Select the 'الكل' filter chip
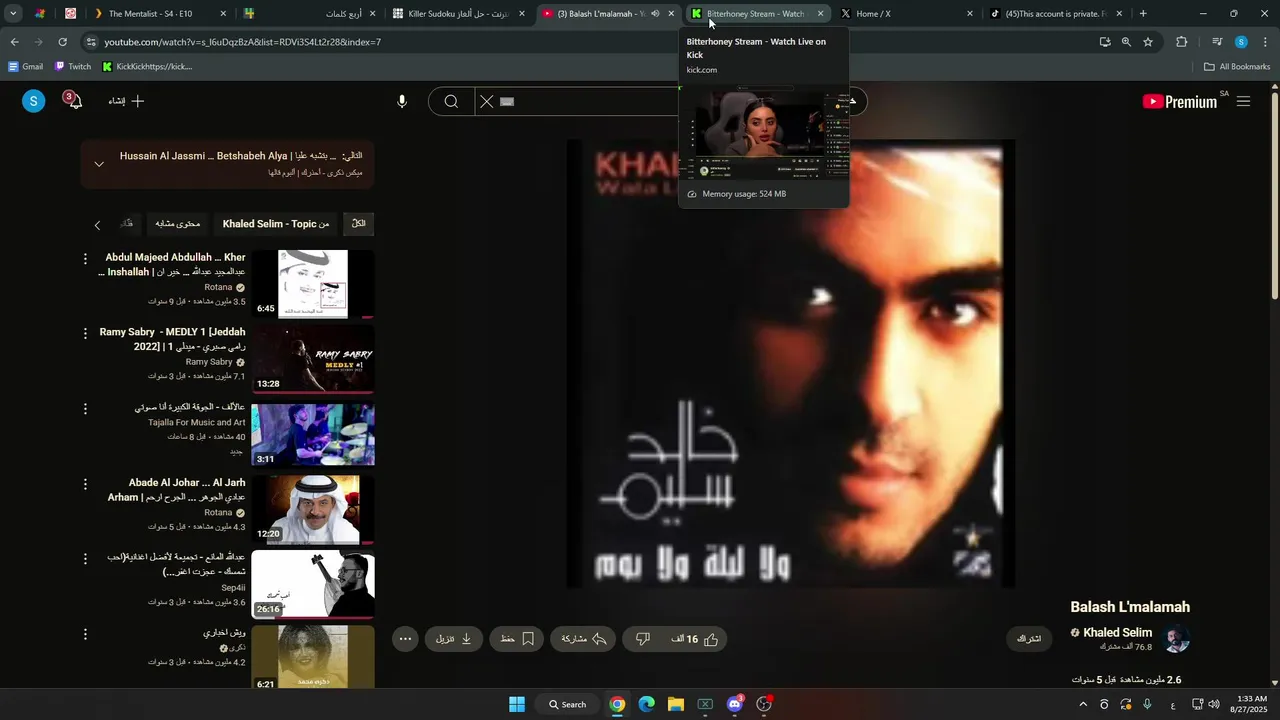1280x720 pixels. click(x=359, y=224)
